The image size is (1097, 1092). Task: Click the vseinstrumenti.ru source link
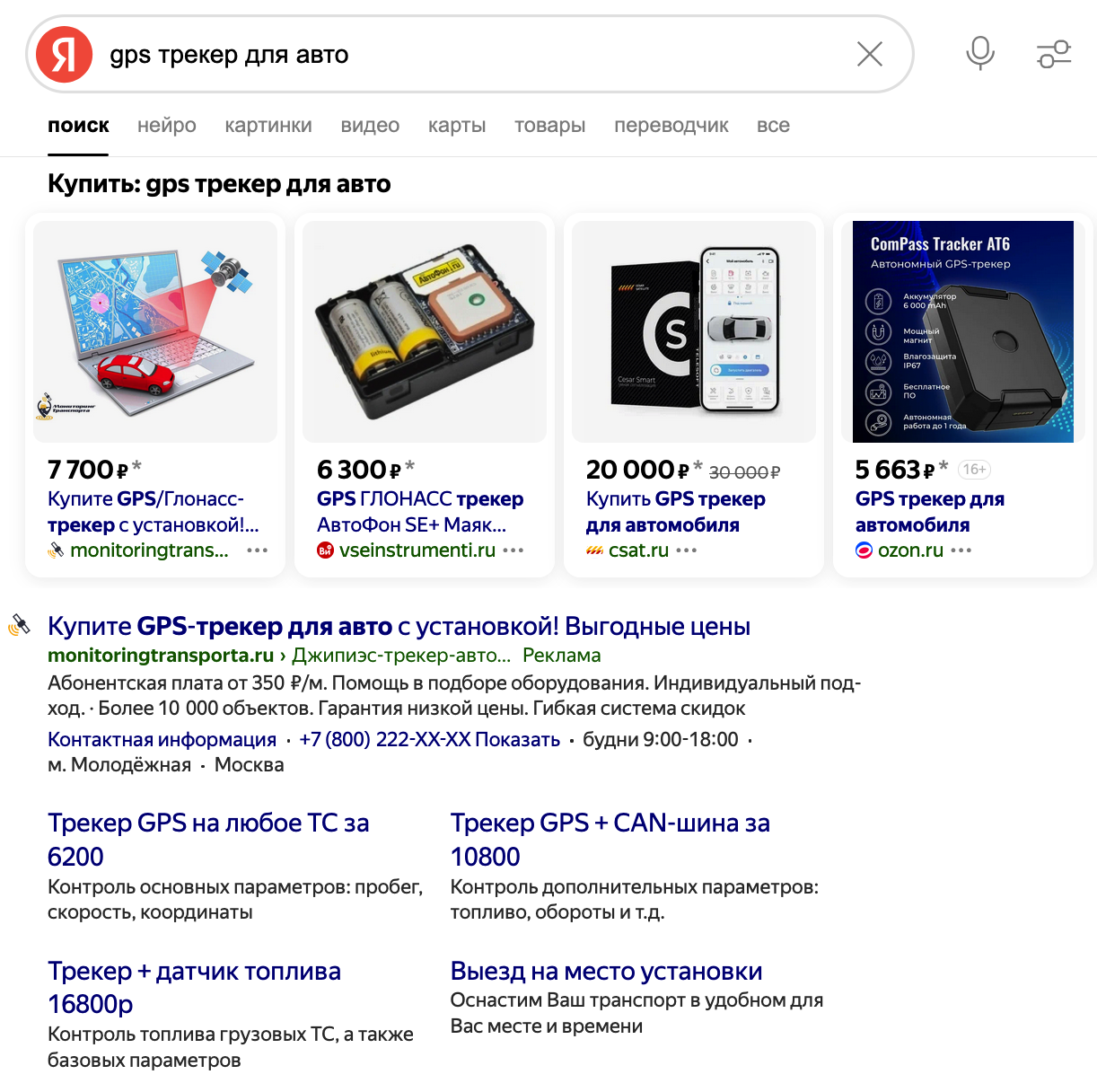tap(417, 550)
